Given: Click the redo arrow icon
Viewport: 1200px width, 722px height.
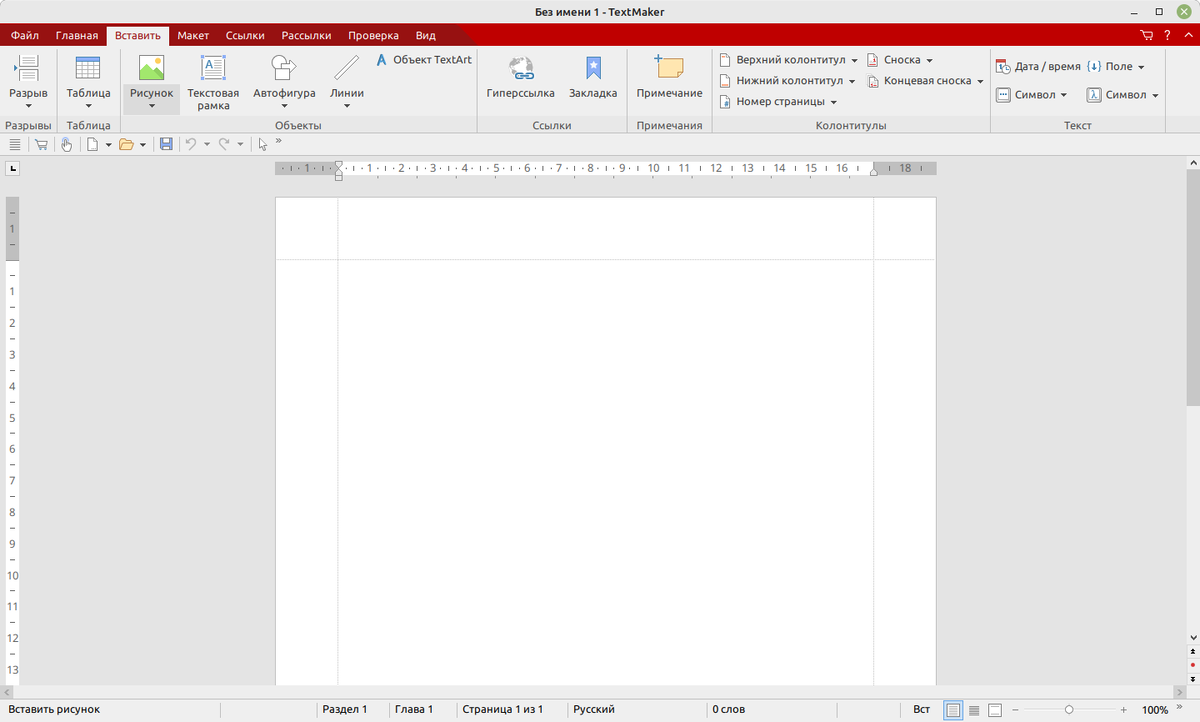Looking at the screenshot, I should click(x=225, y=144).
